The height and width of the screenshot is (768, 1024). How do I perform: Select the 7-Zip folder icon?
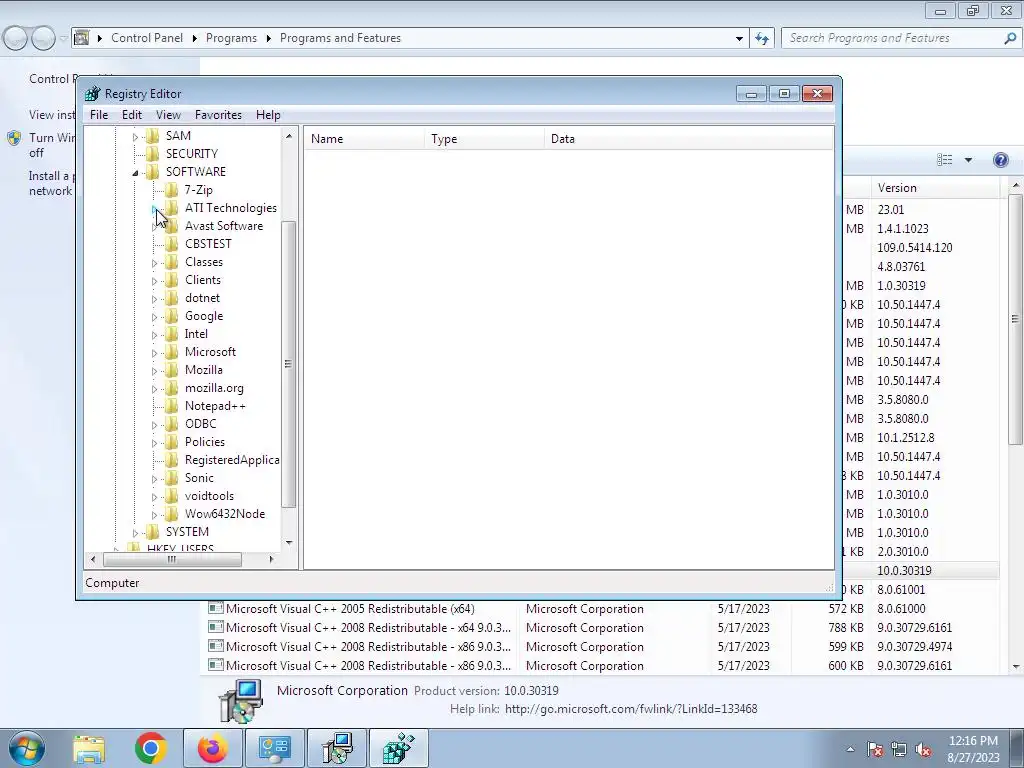(x=172, y=190)
